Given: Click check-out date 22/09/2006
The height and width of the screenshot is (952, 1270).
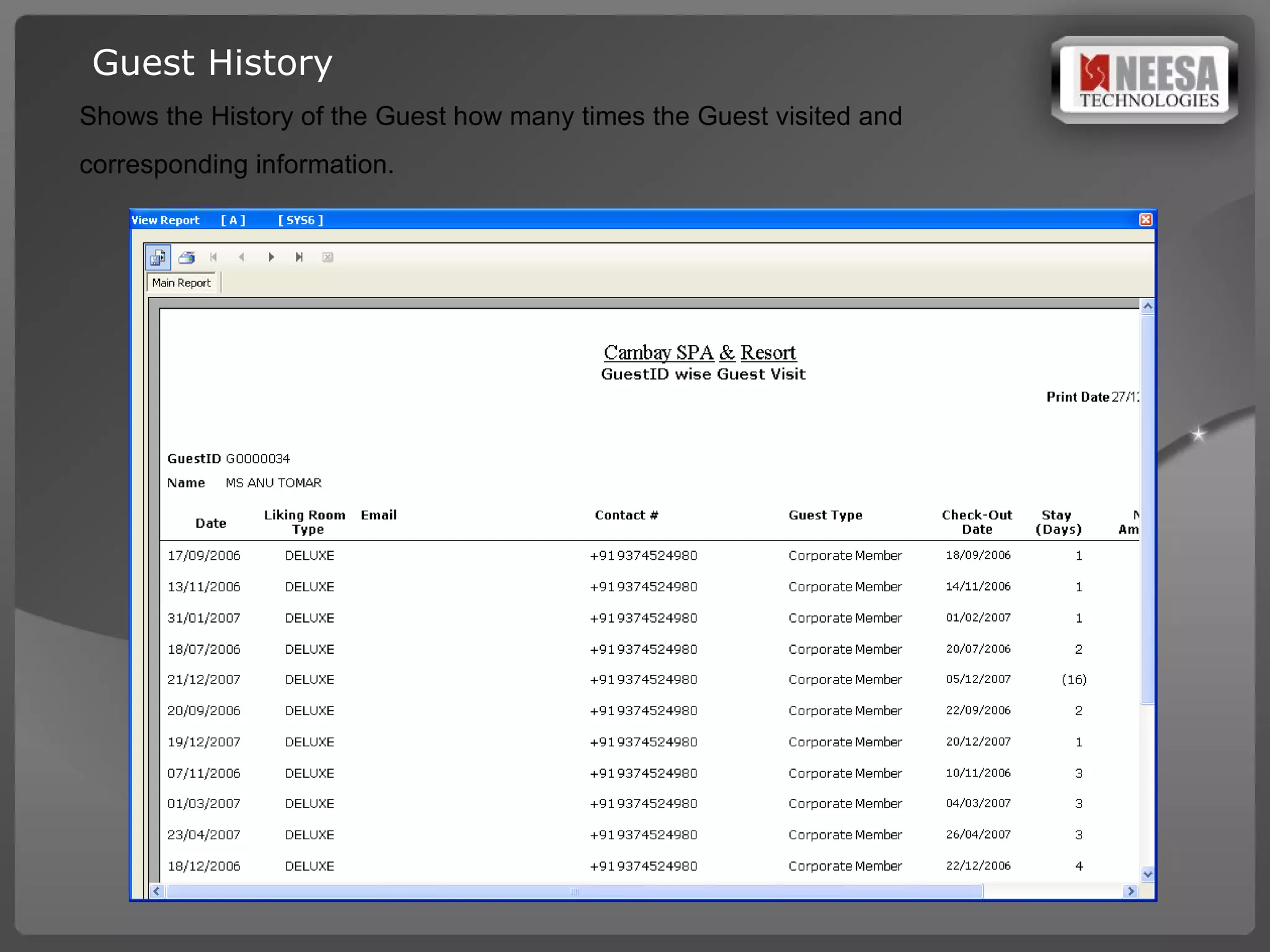Looking at the screenshot, I should 978,710.
